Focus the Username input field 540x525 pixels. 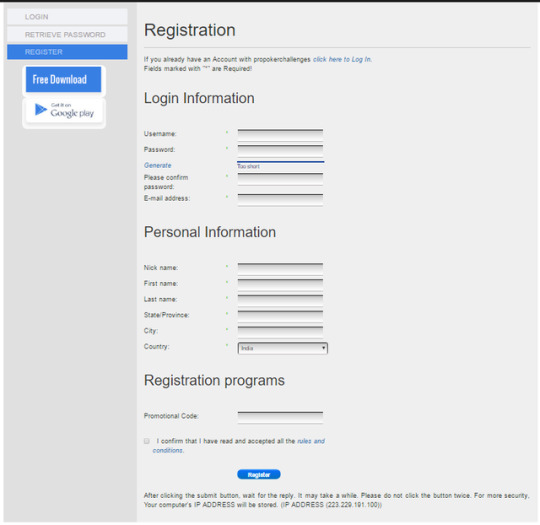tap(280, 135)
